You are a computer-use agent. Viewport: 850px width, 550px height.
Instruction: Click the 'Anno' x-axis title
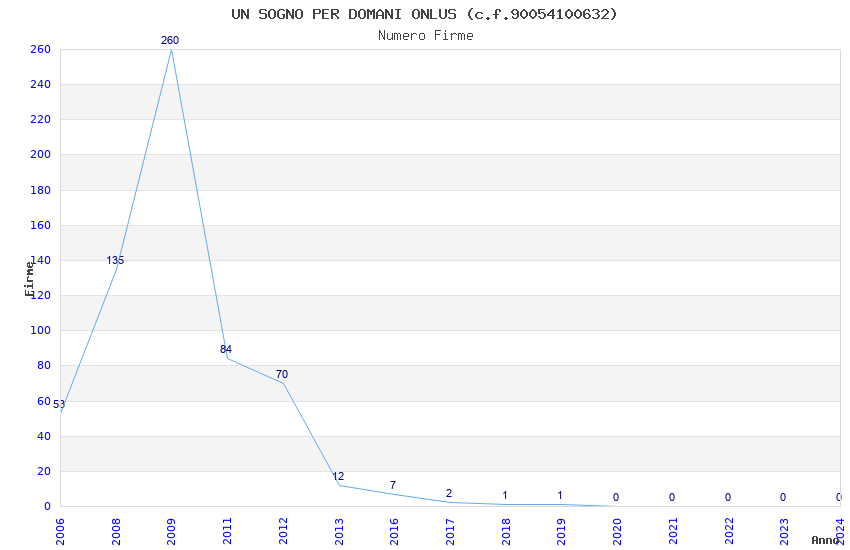click(825, 540)
